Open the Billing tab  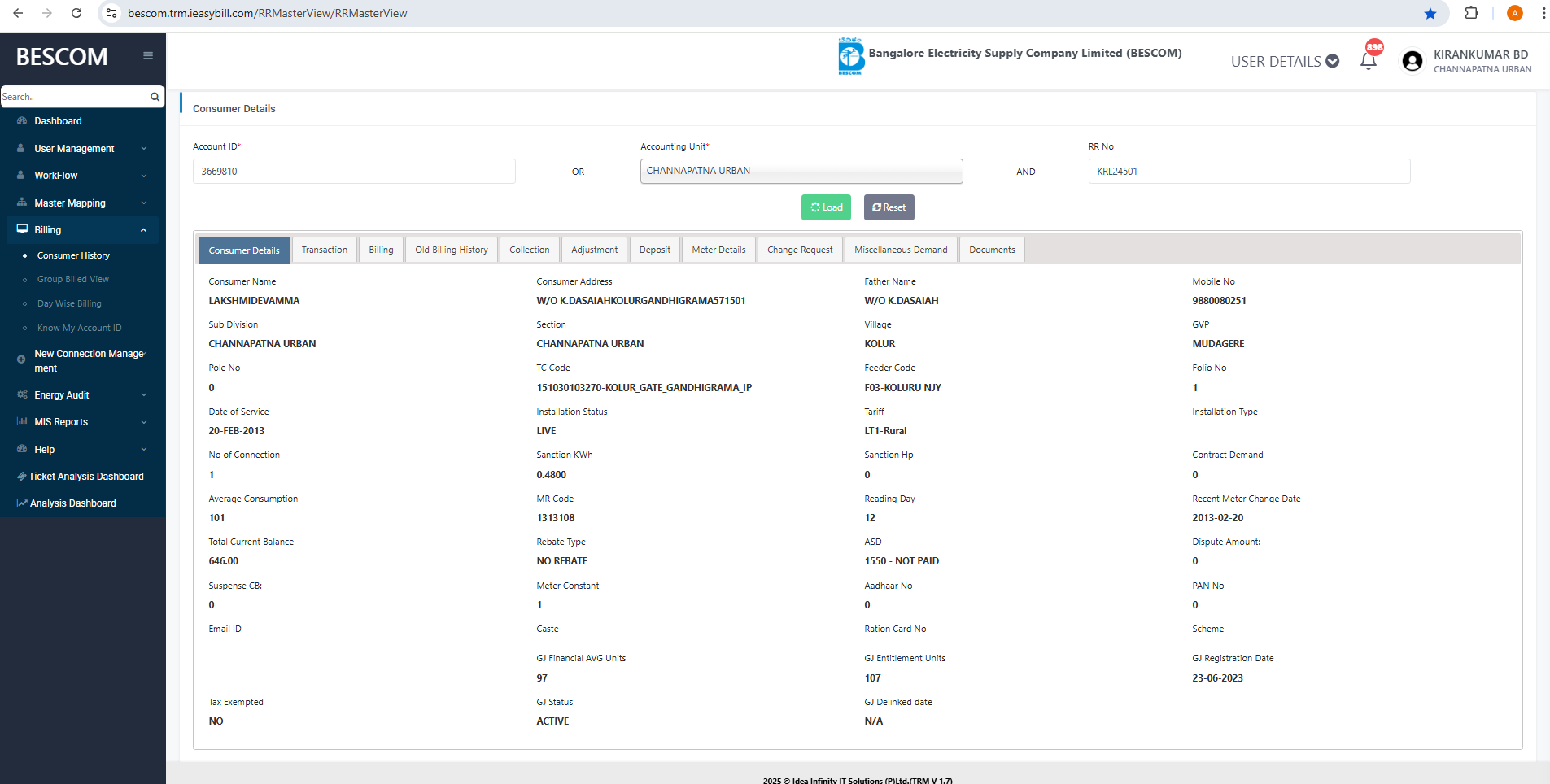pos(381,250)
